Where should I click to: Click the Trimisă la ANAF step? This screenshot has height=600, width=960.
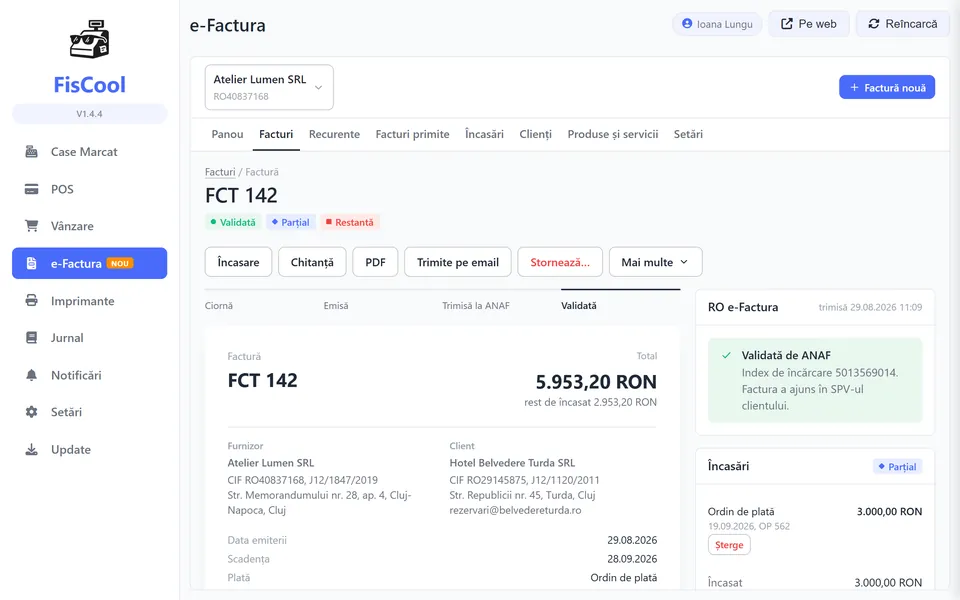[476, 306]
